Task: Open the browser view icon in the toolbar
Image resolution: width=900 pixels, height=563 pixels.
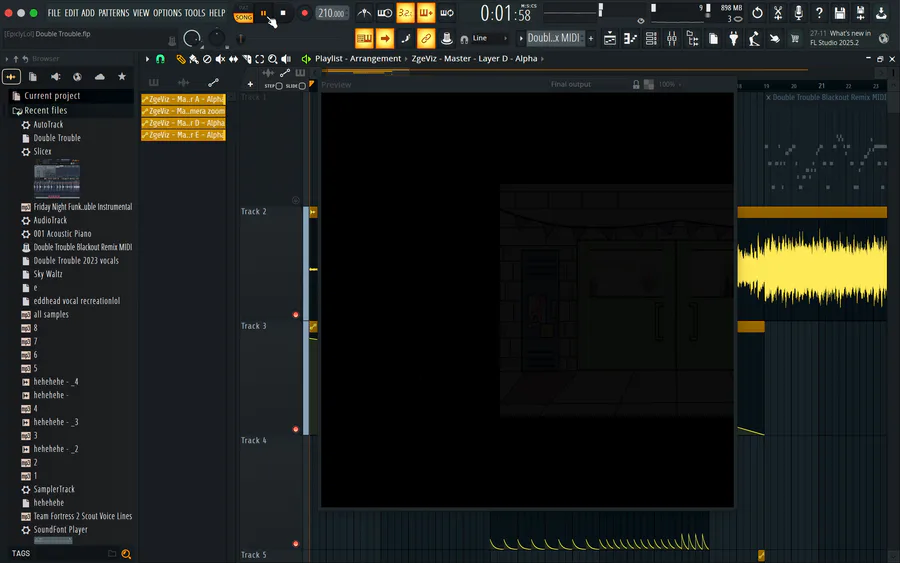Action: (x=692, y=38)
